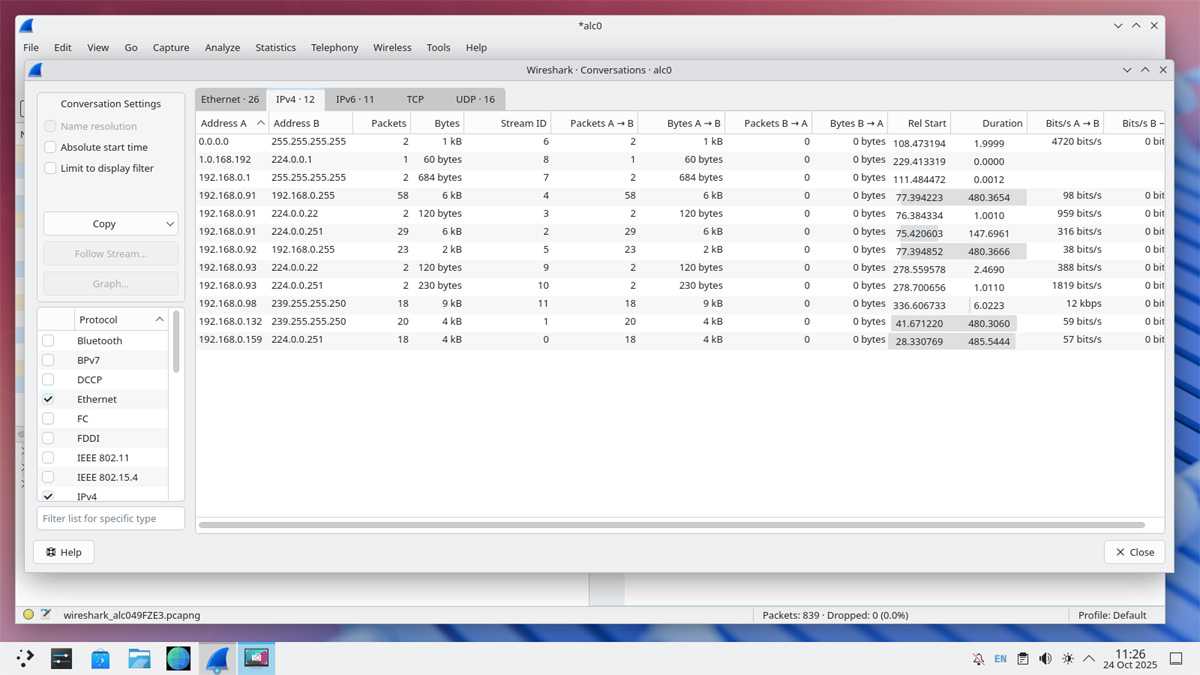Open the KDE application launcher

tap(25, 658)
